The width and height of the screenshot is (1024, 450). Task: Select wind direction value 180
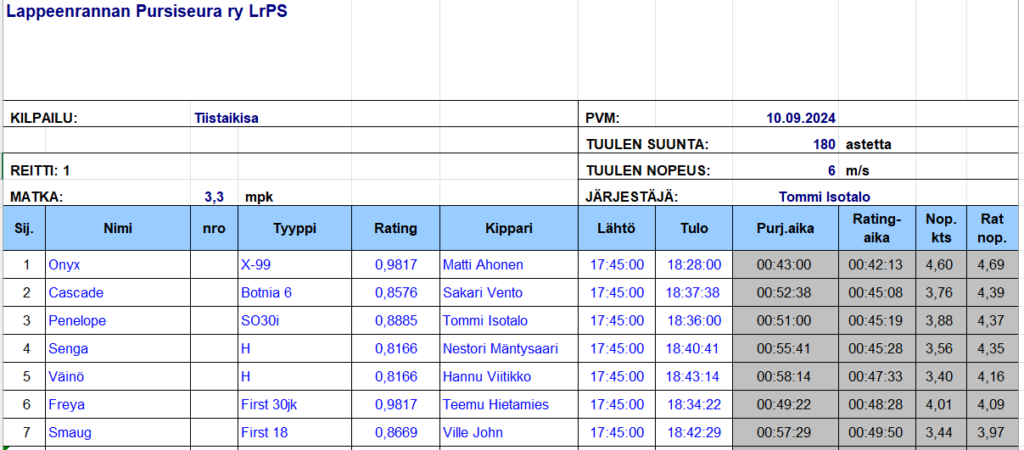824,144
